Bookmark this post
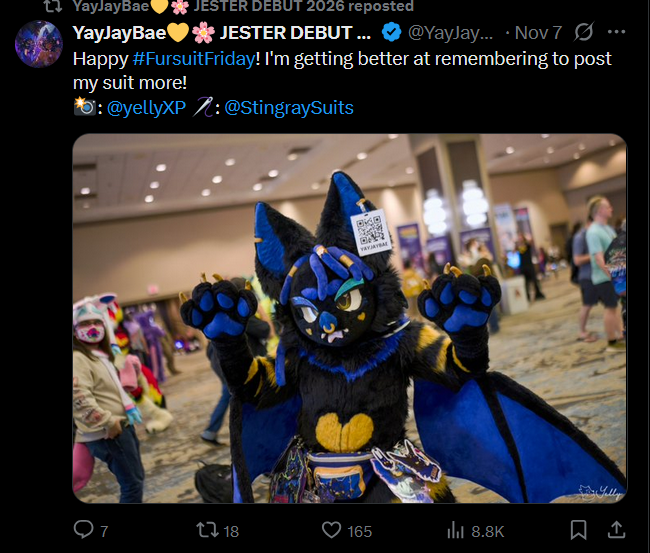Viewport: 650px width, 553px height. 578,530
